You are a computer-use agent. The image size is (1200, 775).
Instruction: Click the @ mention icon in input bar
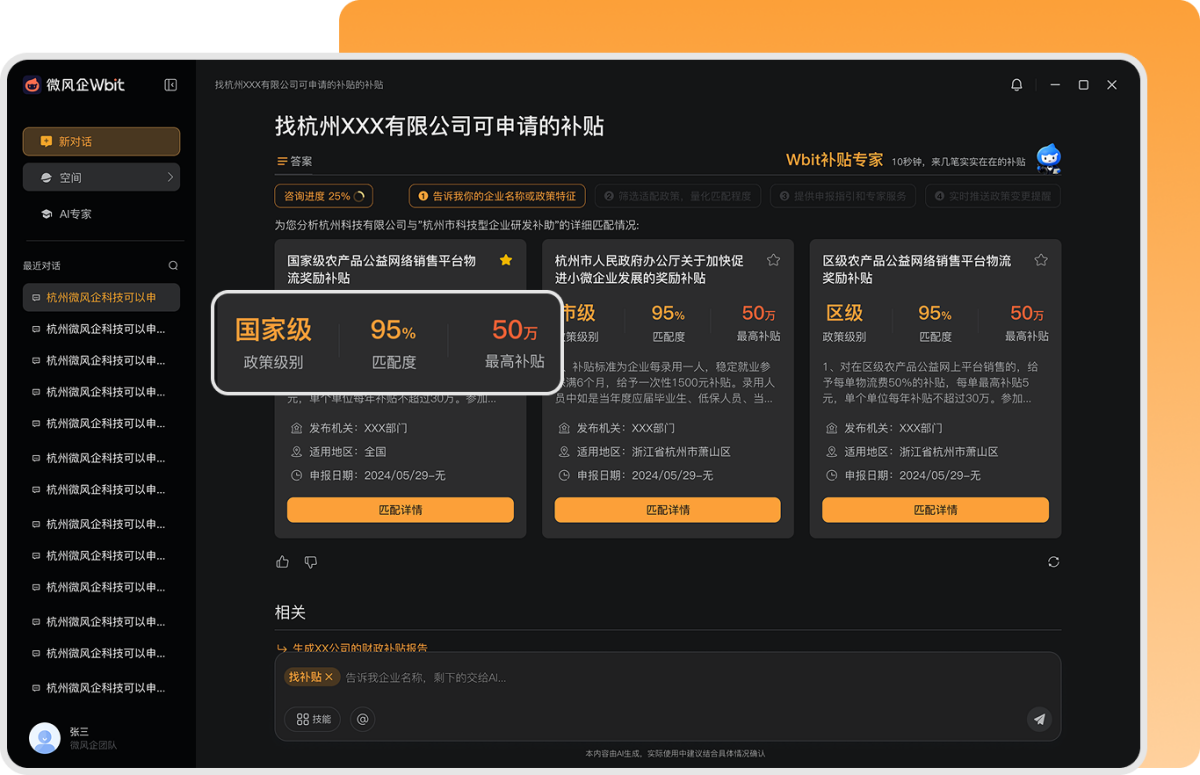click(362, 719)
